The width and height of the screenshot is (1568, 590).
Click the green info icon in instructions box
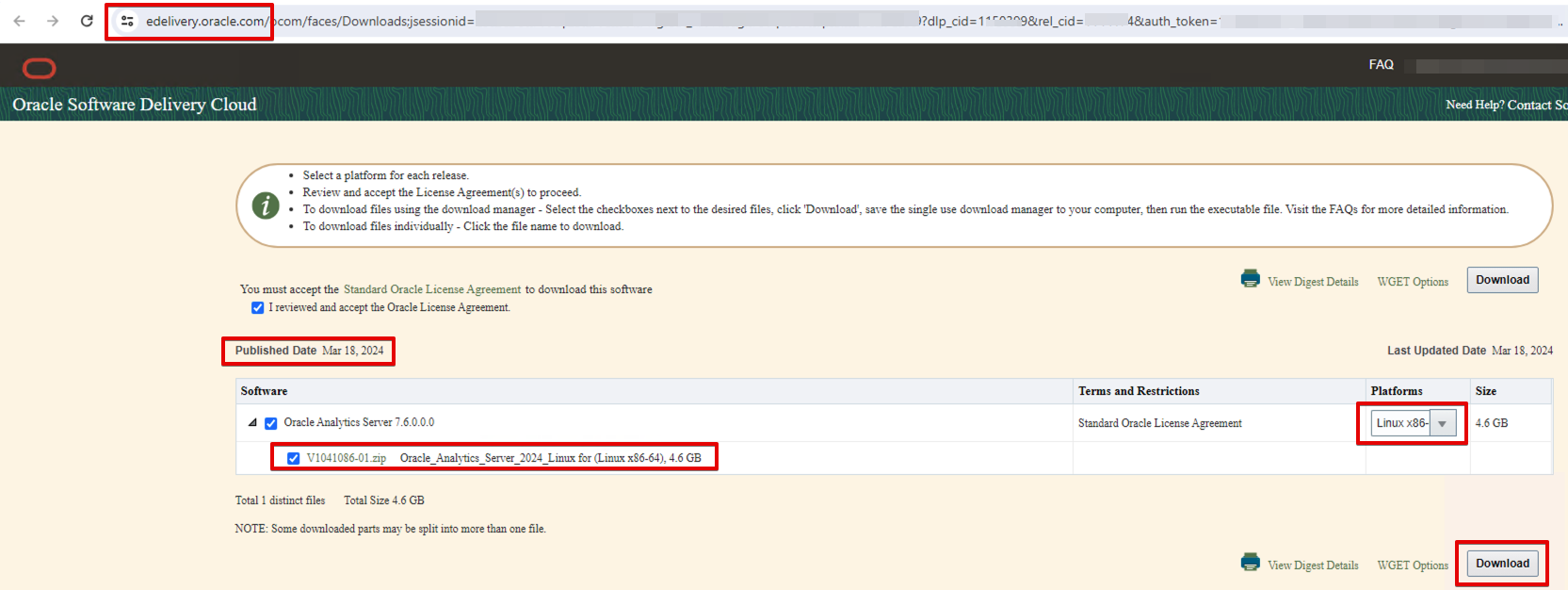[266, 205]
